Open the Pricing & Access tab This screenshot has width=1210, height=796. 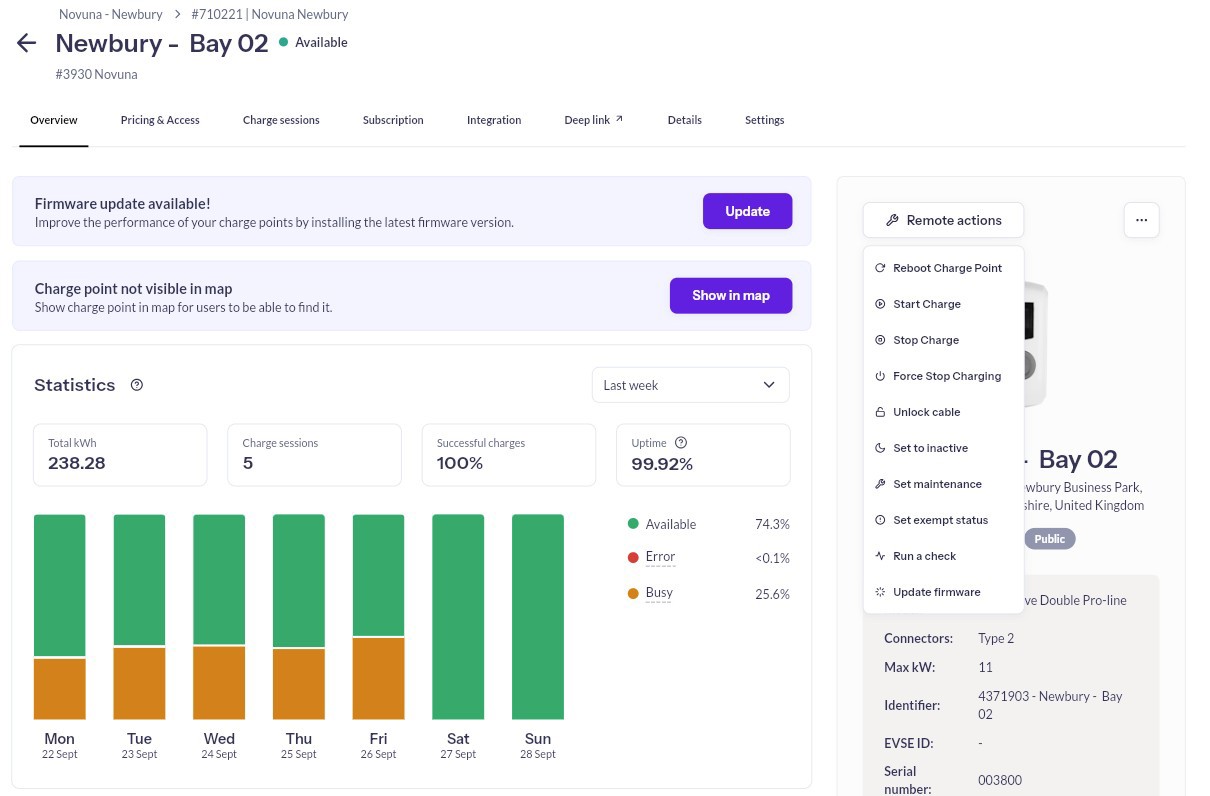pyautogui.click(x=160, y=120)
